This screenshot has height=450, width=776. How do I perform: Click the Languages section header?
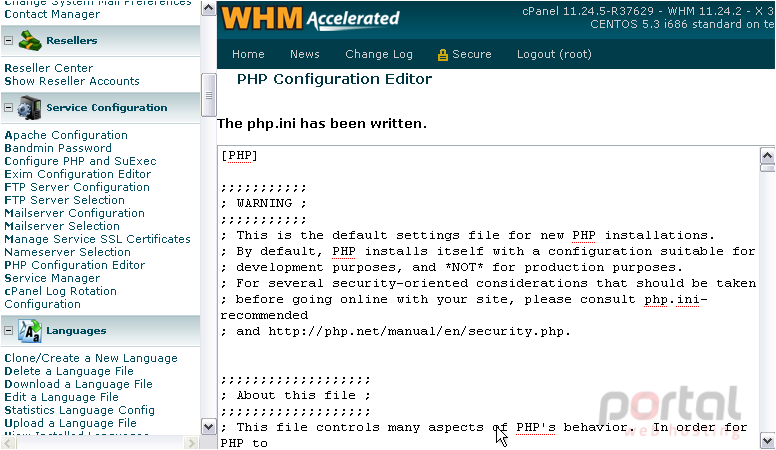click(x=100, y=331)
